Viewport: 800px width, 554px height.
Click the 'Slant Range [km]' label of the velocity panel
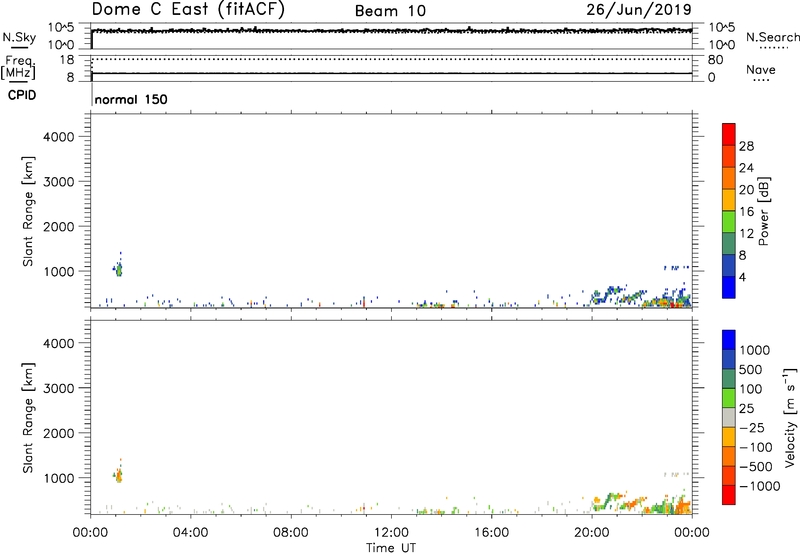(28, 418)
